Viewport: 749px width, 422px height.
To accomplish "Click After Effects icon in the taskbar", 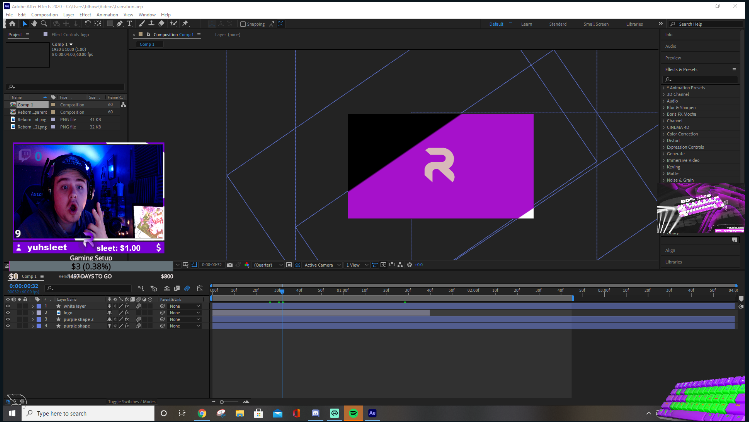I will coord(372,413).
